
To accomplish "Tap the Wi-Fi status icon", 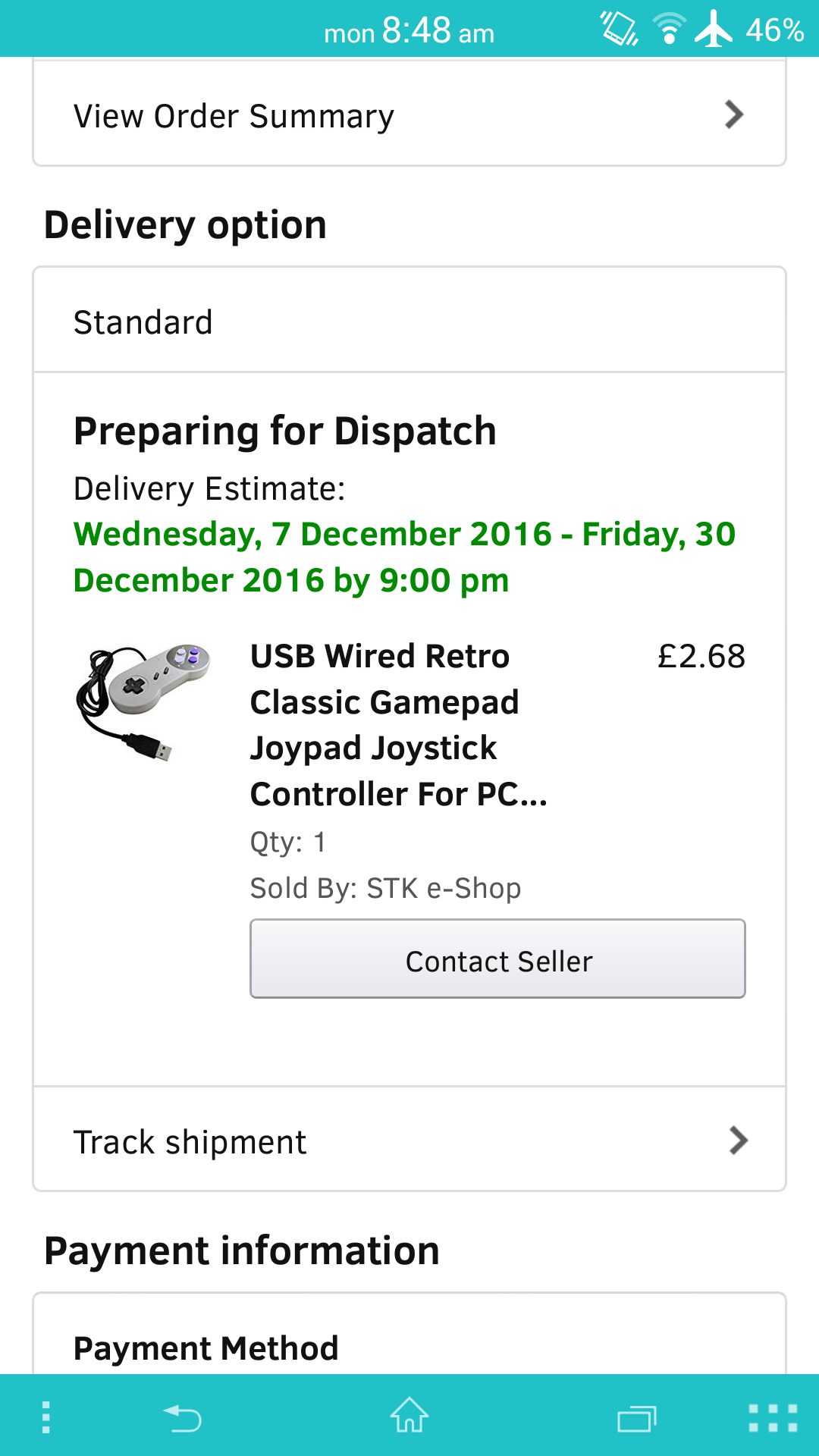I will 669,30.
